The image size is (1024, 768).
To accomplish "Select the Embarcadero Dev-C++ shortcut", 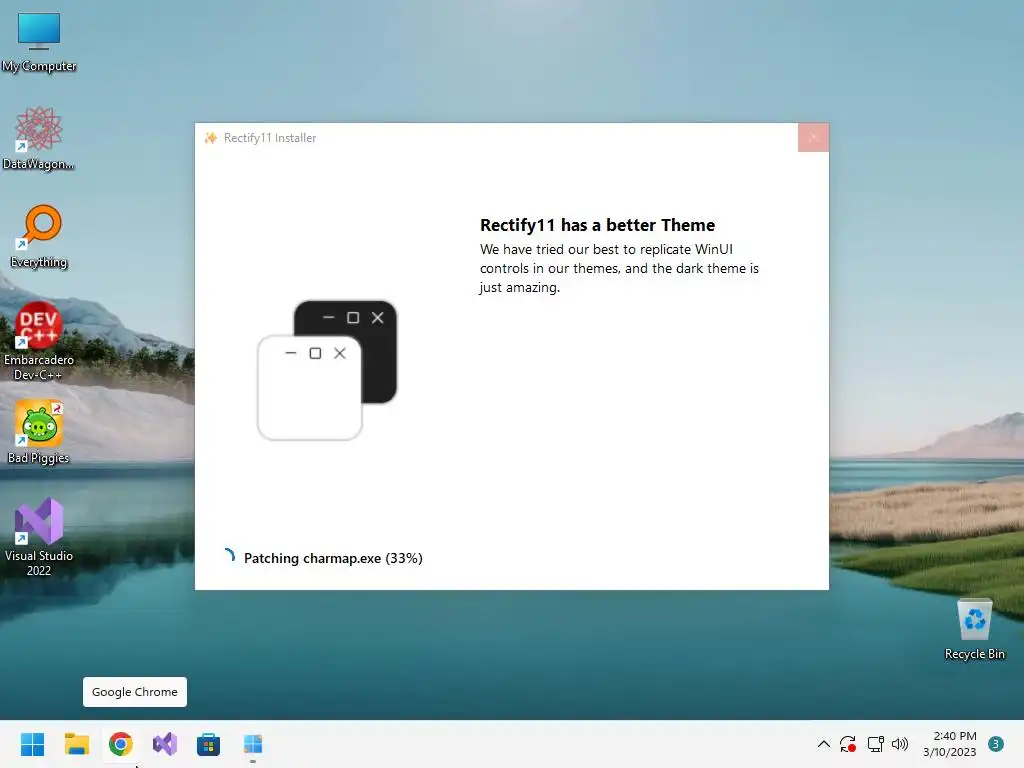I will point(39,341).
